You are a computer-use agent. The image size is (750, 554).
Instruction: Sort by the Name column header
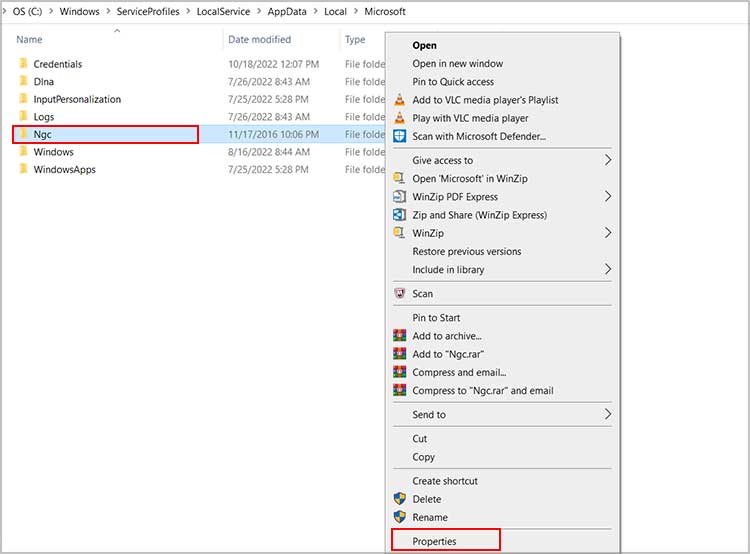click(30, 40)
